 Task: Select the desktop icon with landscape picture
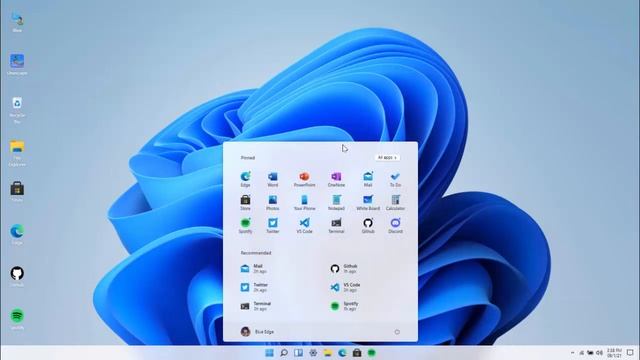(x=17, y=64)
